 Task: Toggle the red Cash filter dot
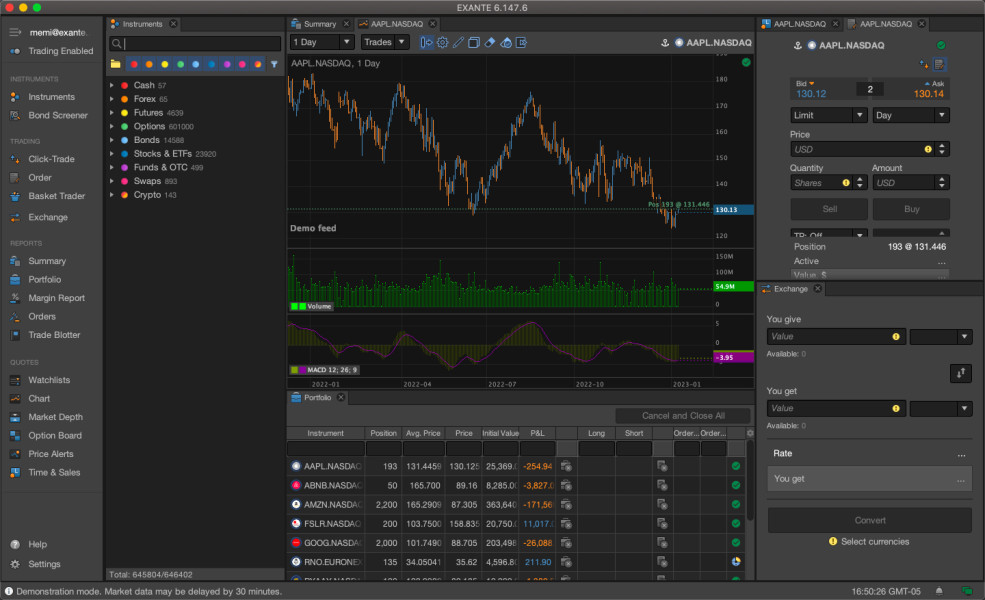pyautogui.click(x=134, y=64)
